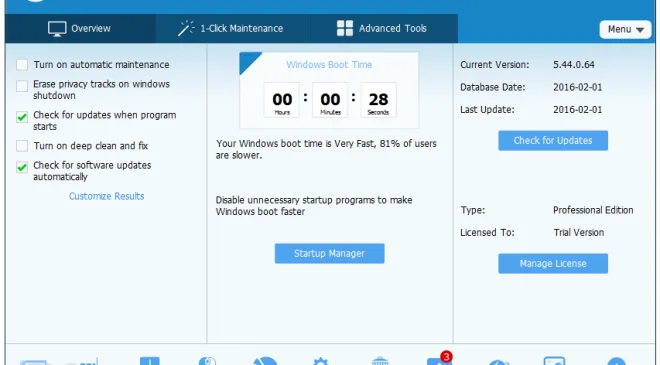The width and height of the screenshot is (660, 365).
Task: Enable Turn on automatic maintenance checkbox
Action: pyautogui.click(x=22, y=65)
